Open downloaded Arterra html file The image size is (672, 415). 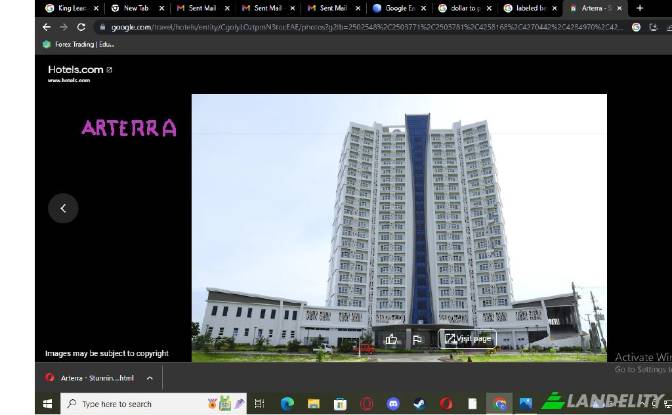90,378
